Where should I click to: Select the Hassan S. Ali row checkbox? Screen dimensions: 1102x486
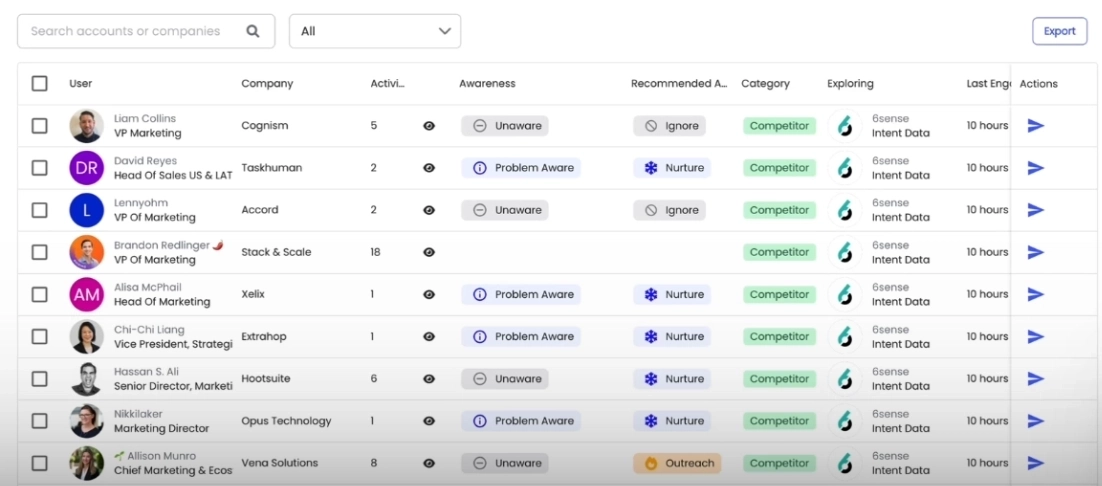(x=39, y=379)
